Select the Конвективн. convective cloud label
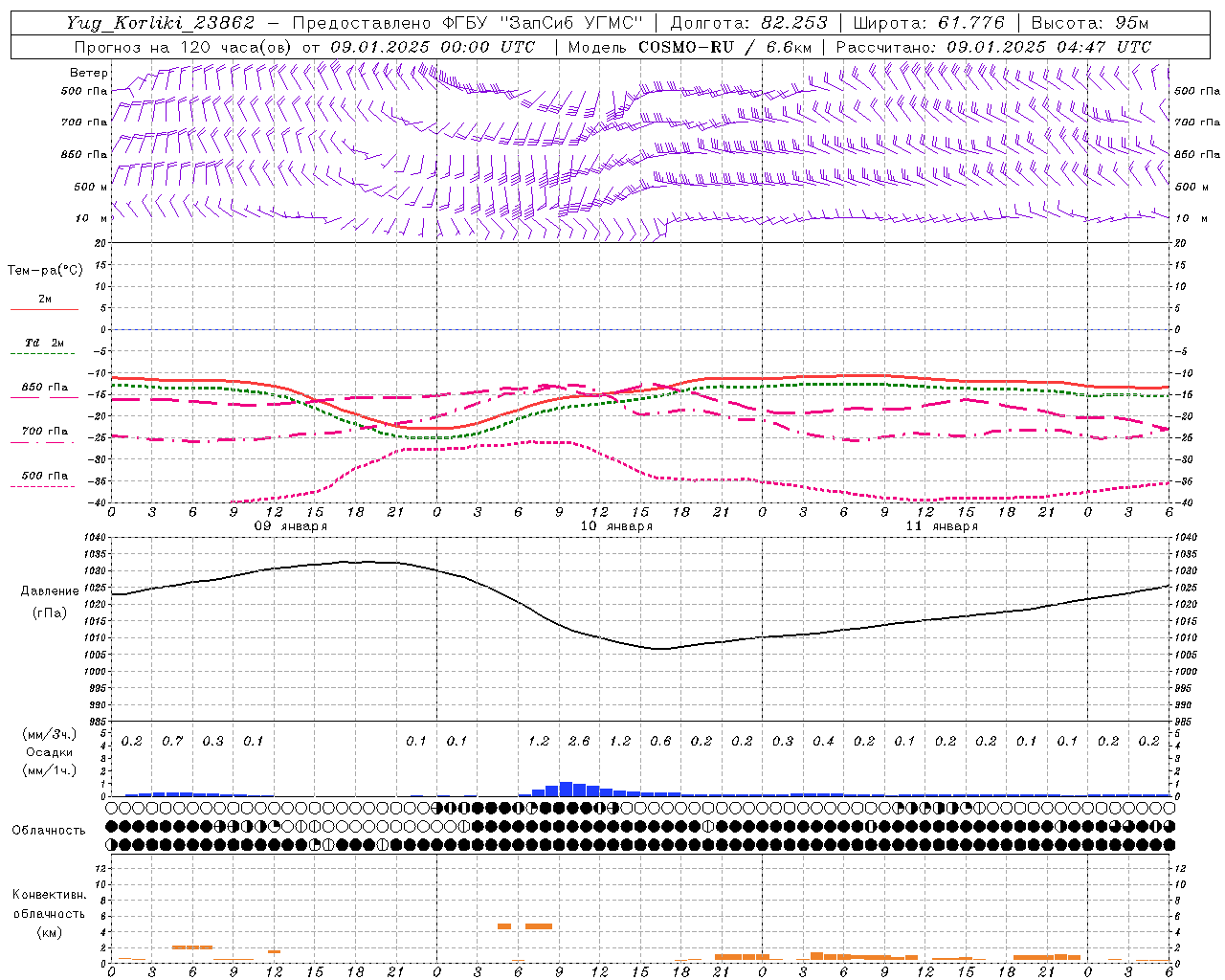This screenshot has width=1225, height=980. (x=49, y=895)
